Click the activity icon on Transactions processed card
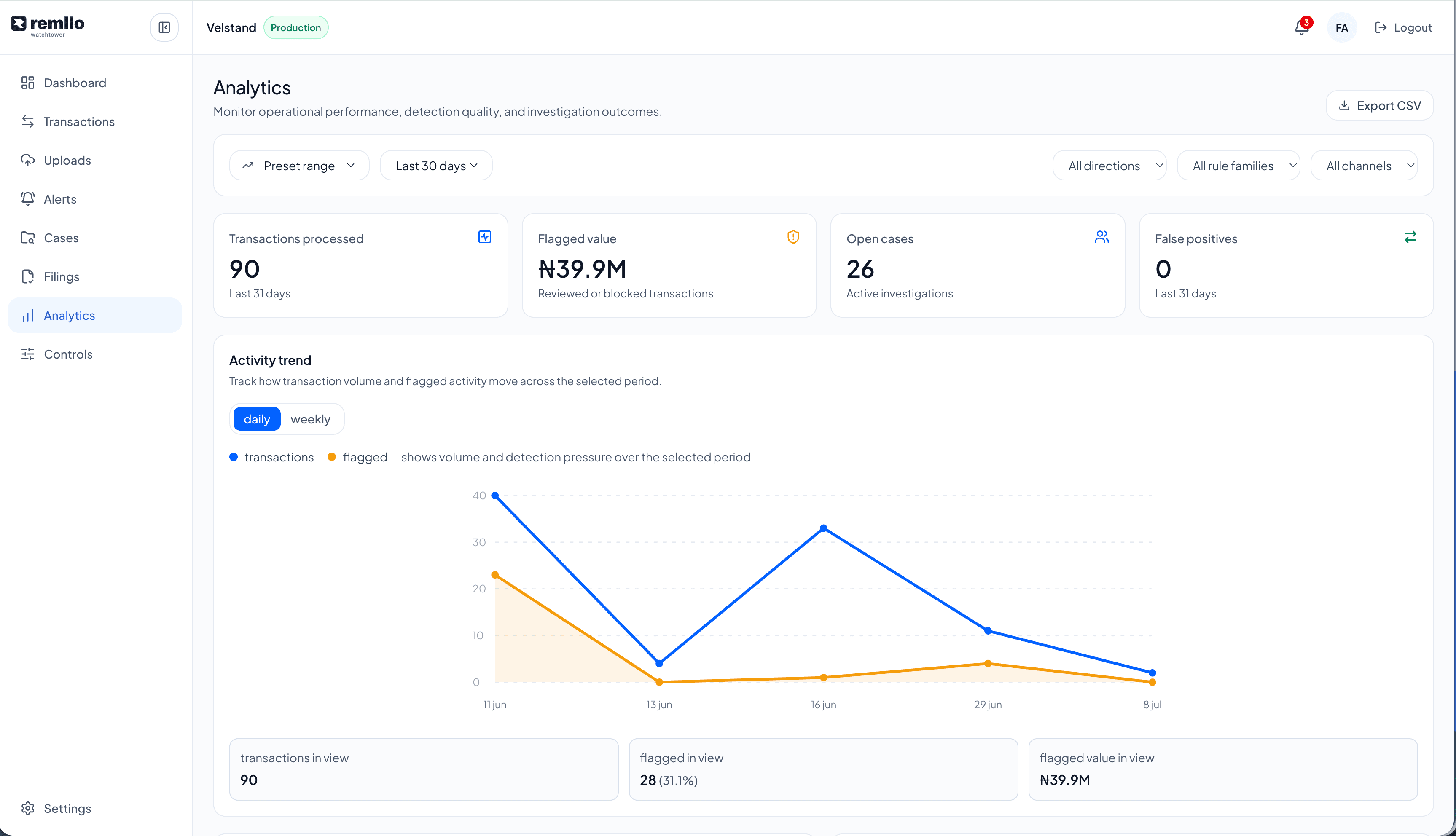 pyautogui.click(x=485, y=236)
